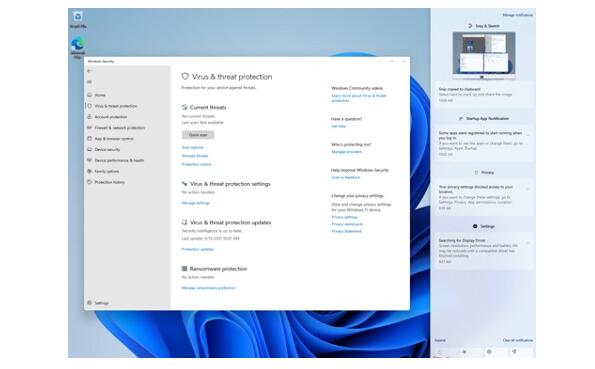Click the Windows Security title bar text
595x369 pixels.
[101, 61]
